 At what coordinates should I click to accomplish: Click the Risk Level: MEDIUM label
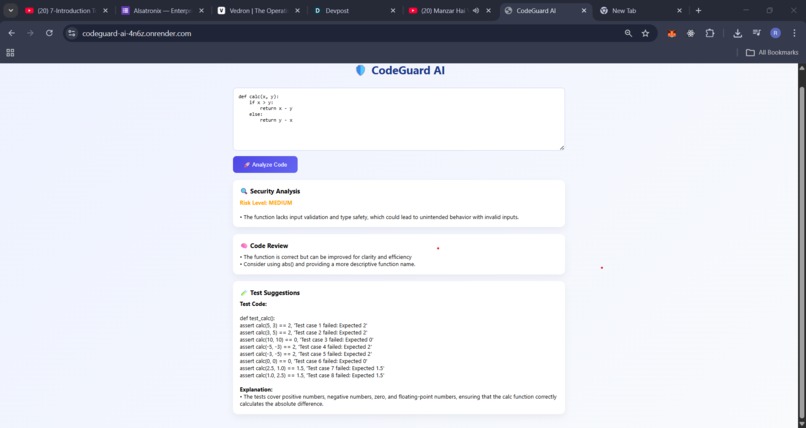[266, 203]
